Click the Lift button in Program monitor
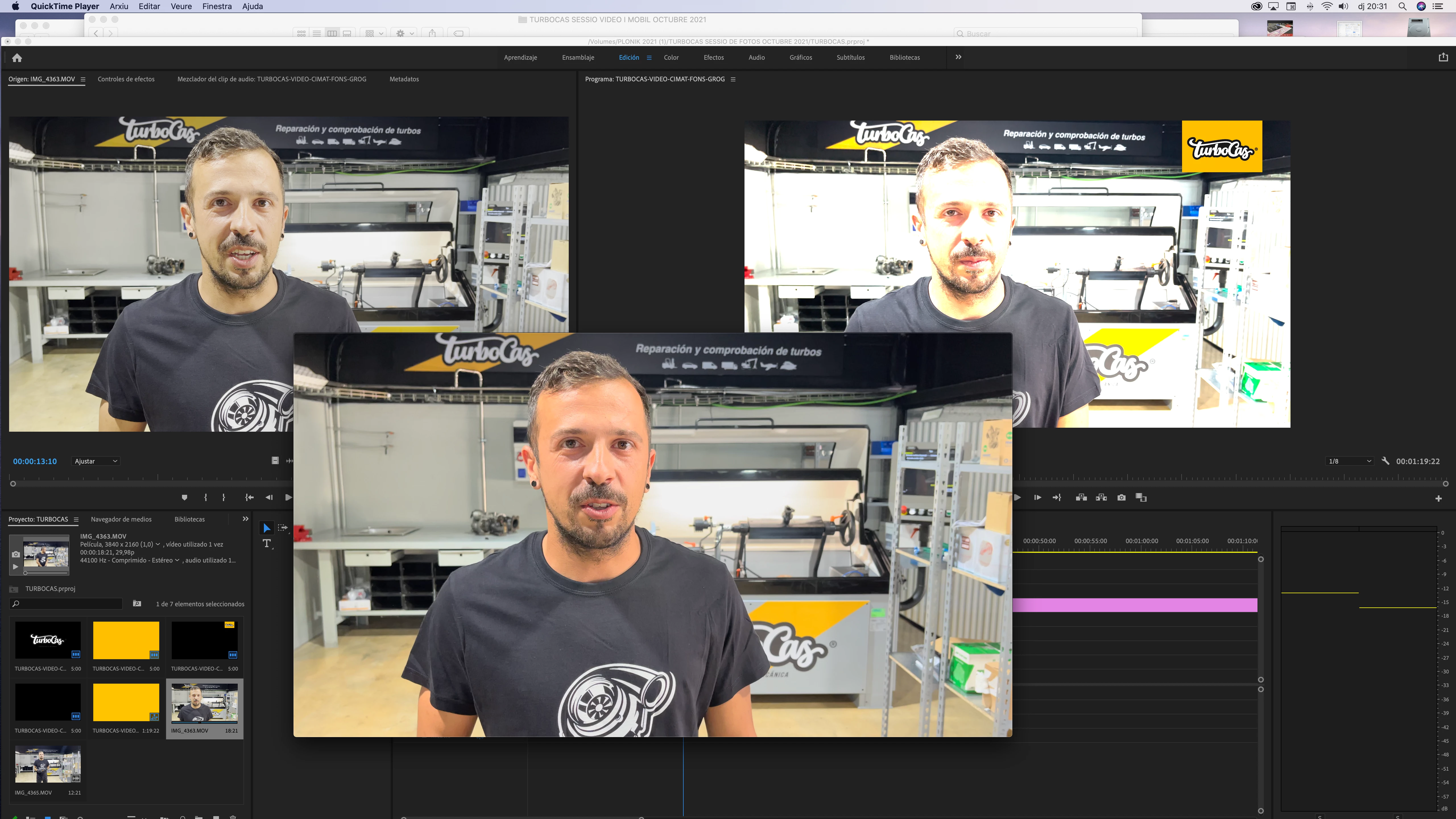 (1081, 497)
